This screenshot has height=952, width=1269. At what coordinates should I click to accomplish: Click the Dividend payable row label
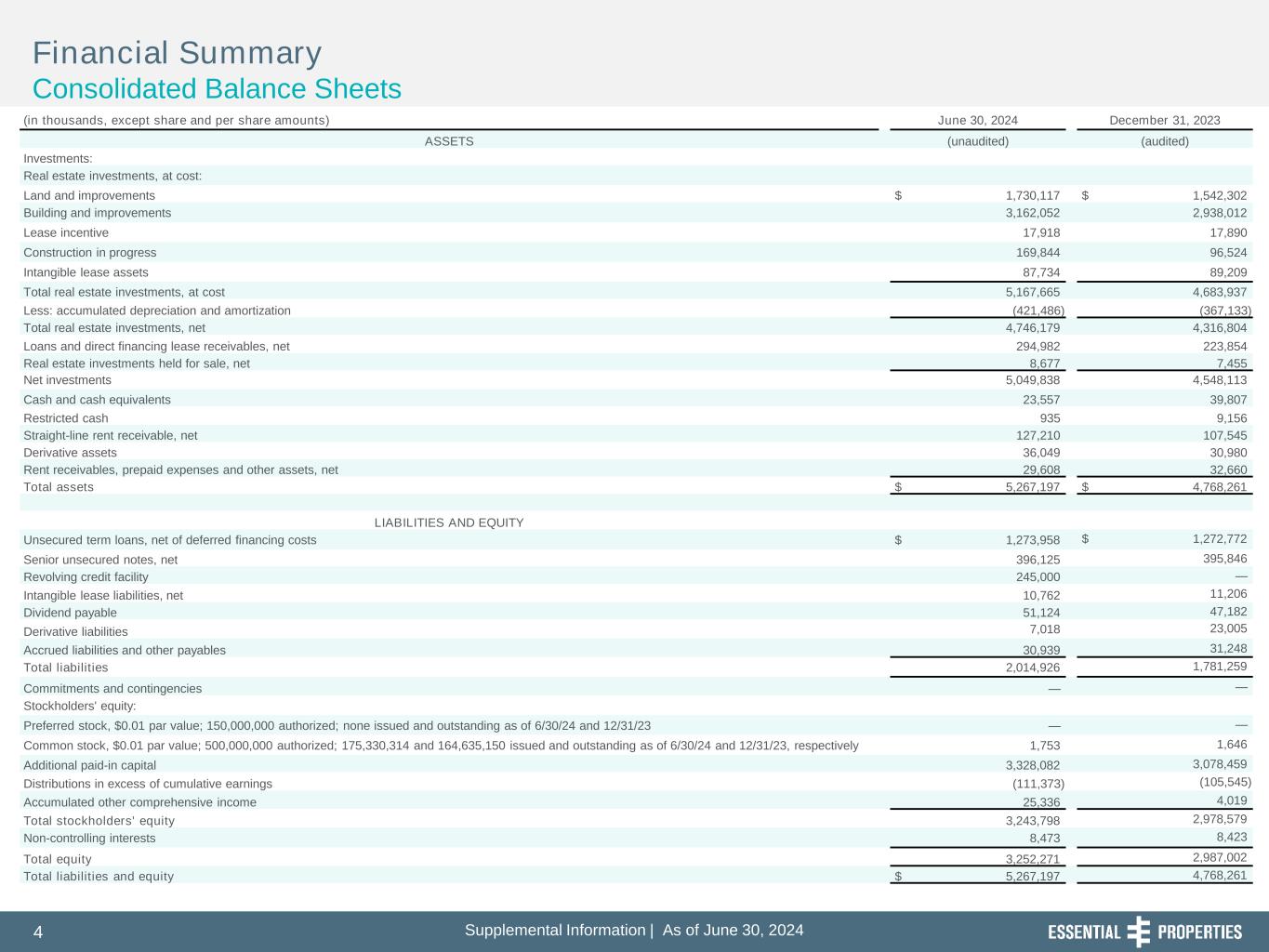71,613
